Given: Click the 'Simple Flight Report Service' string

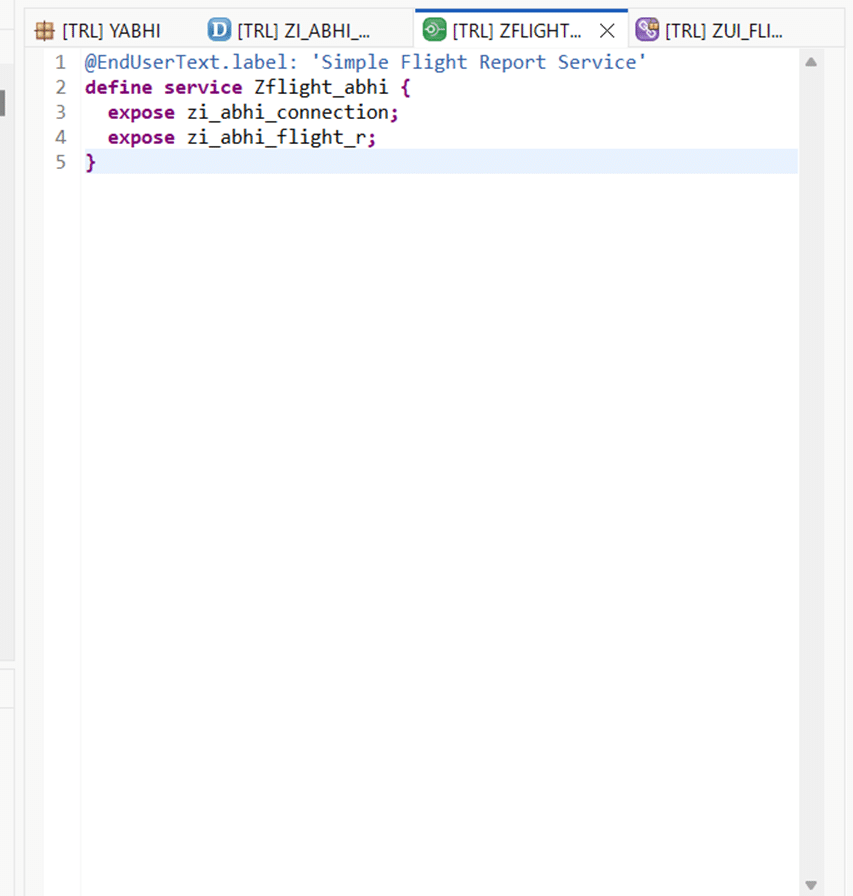Looking at the screenshot, I should [480, 62].
